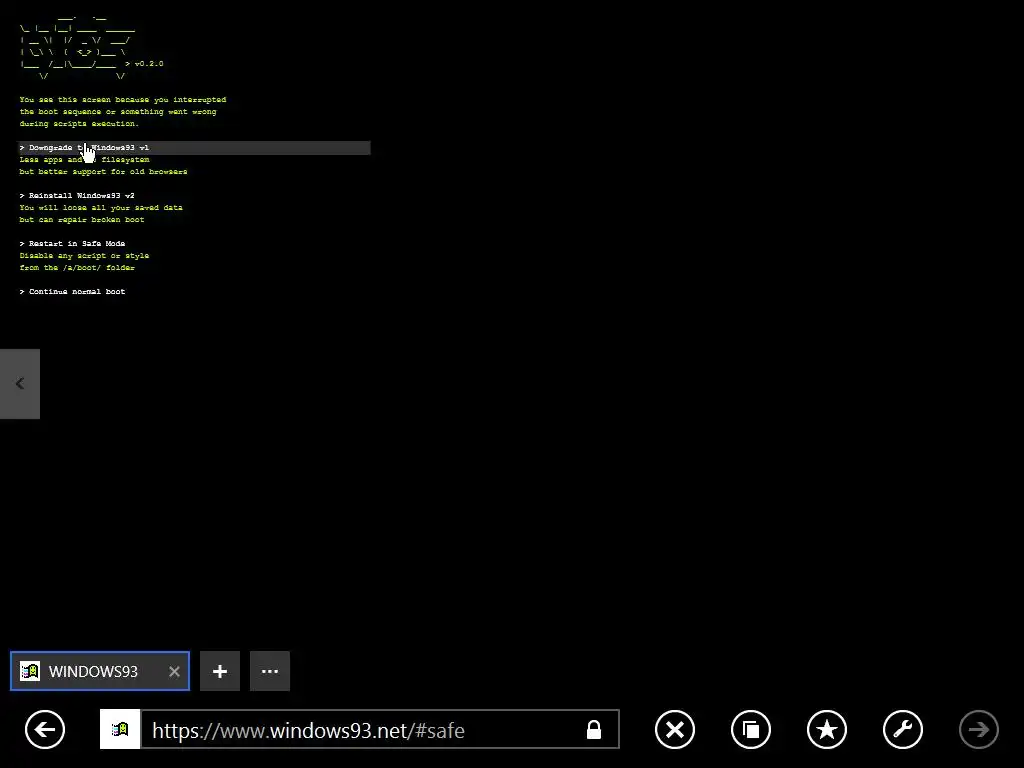Open the tabs view icon
This screenshot has width=1024, height=768.
751,729
